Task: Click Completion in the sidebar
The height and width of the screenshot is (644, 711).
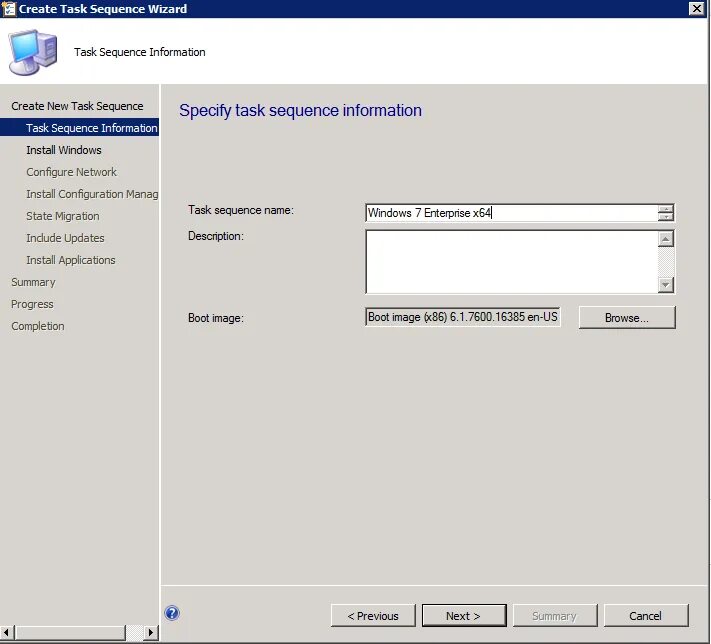Action: pos(38,326)
